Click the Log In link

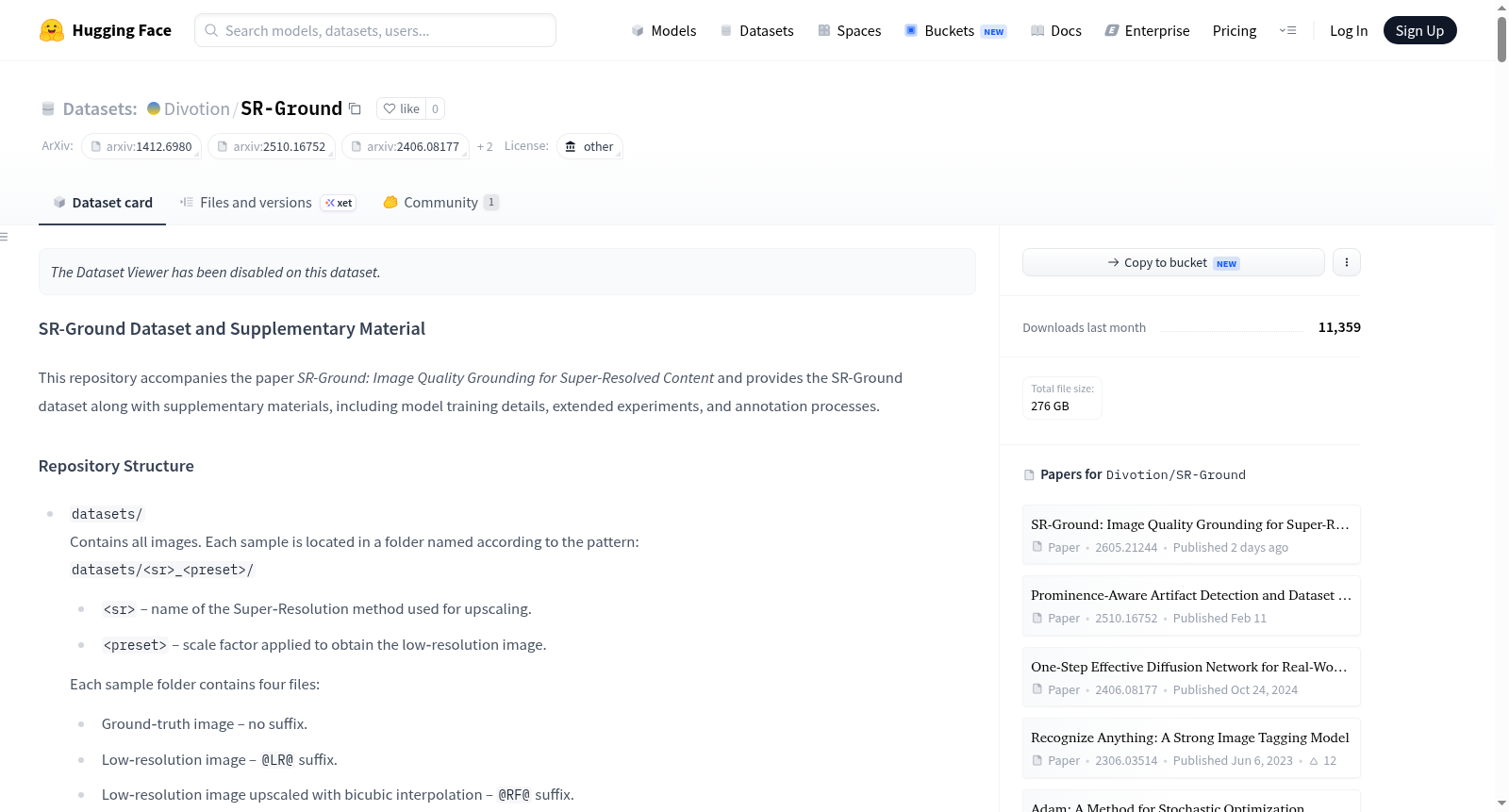[1349, 30]
